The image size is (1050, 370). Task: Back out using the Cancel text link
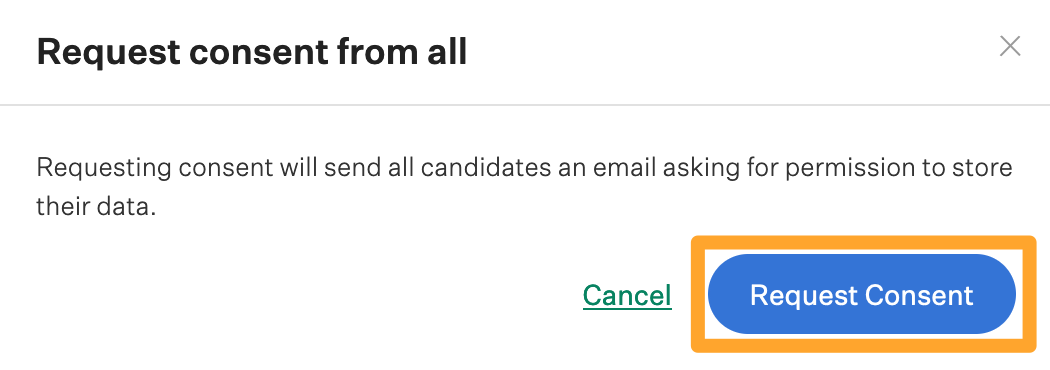(627, 295)
